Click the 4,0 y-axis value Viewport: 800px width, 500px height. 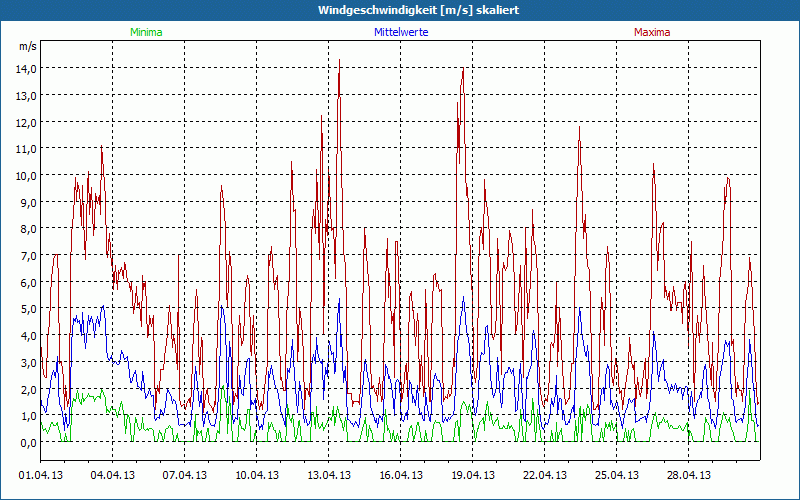tap(28, 335)
